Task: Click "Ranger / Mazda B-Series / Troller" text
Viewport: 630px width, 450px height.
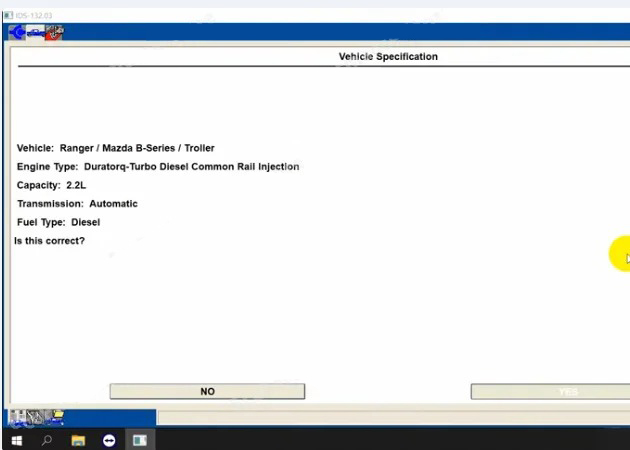Action: click(137, 148)
